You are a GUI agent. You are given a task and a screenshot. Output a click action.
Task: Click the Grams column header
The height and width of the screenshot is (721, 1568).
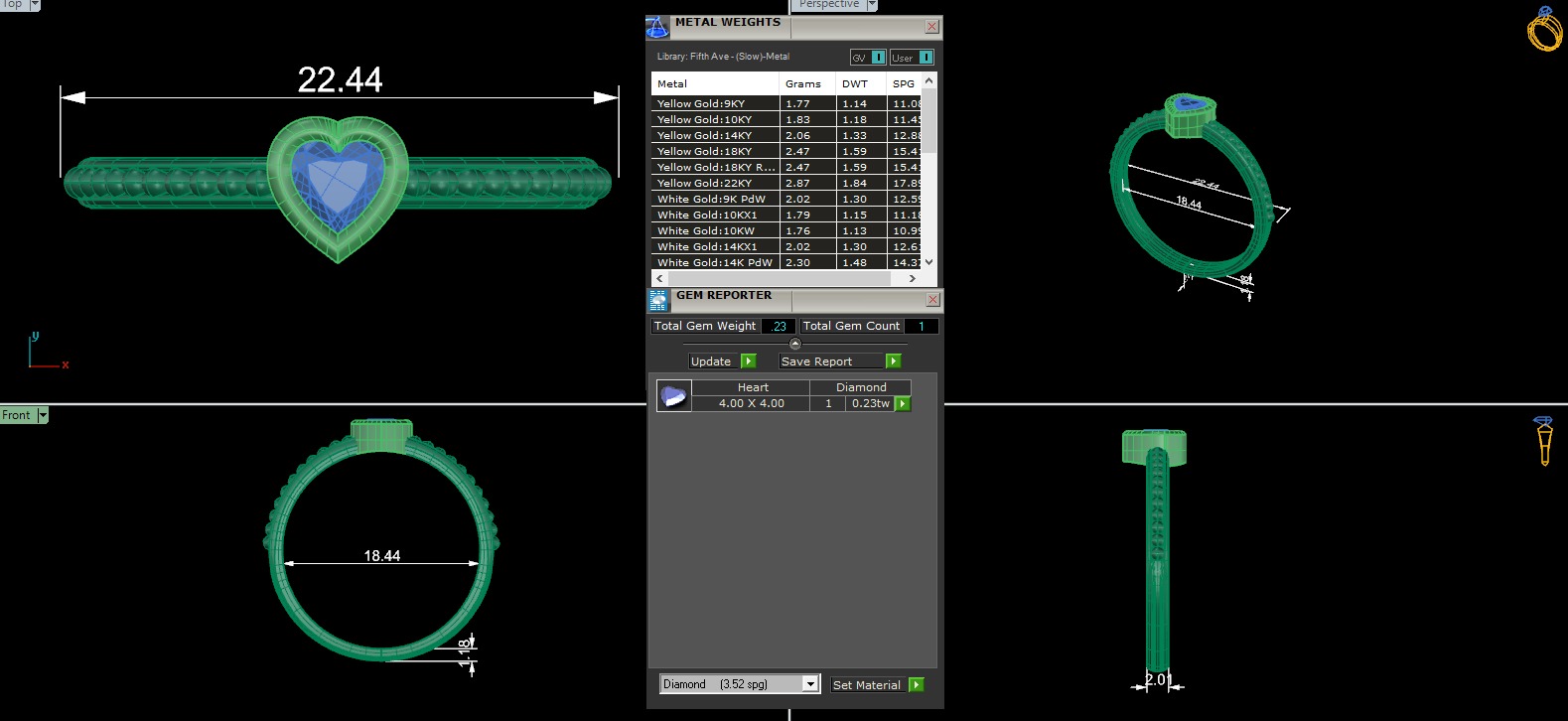click(x=807, y=83)
